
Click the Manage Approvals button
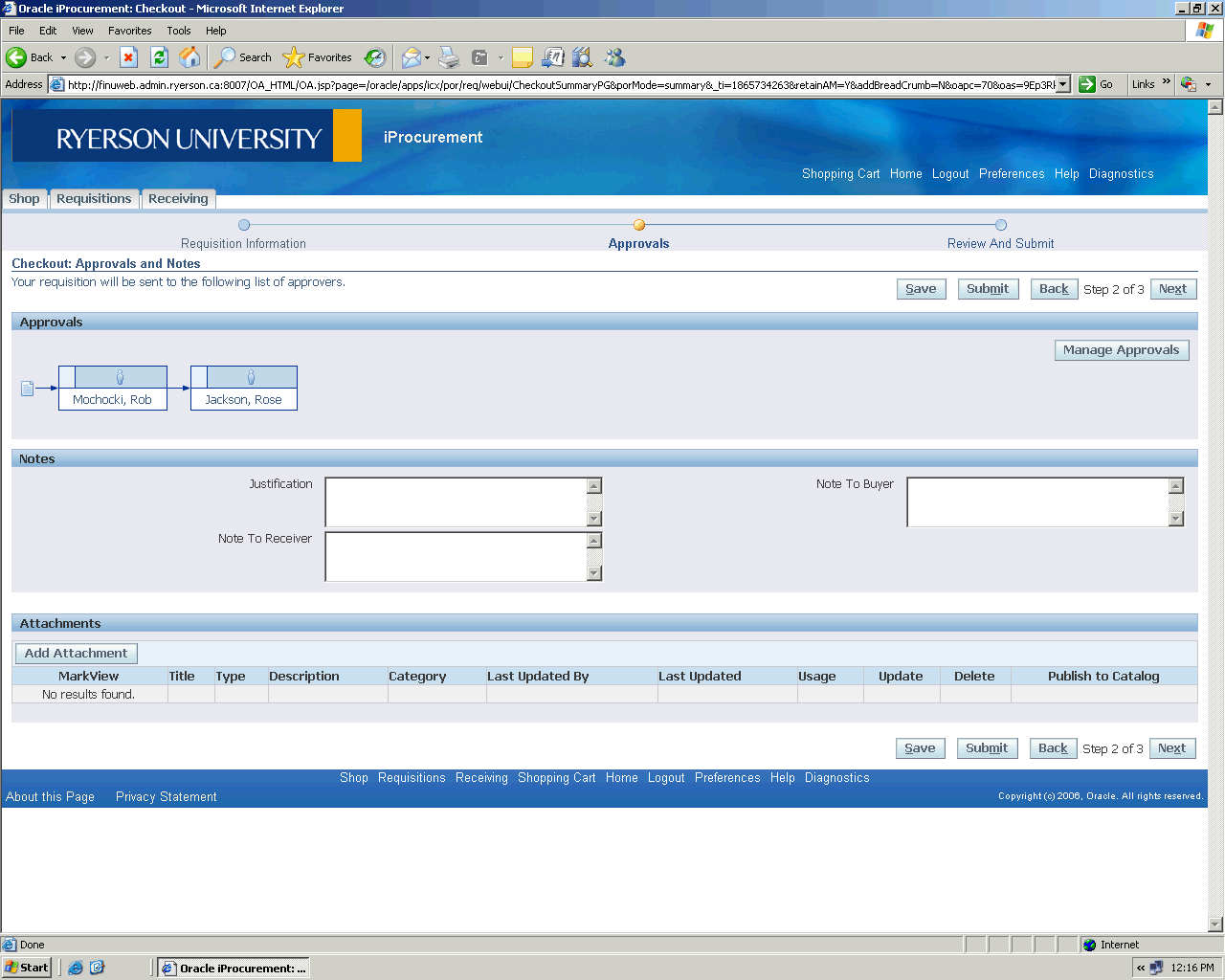[x=1121, y=350]
